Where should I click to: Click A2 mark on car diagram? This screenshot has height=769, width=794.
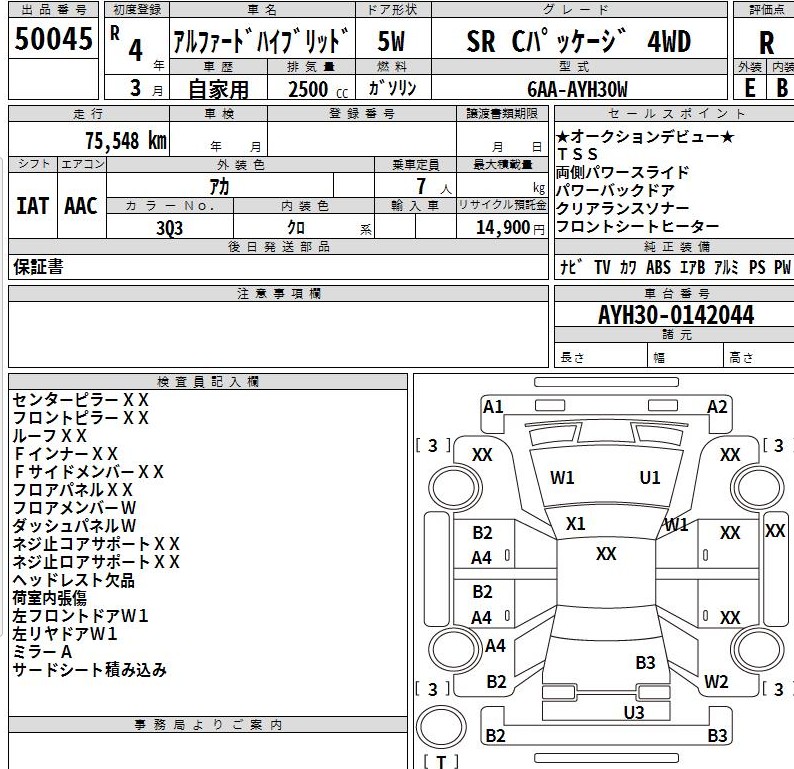pos(717,407)
